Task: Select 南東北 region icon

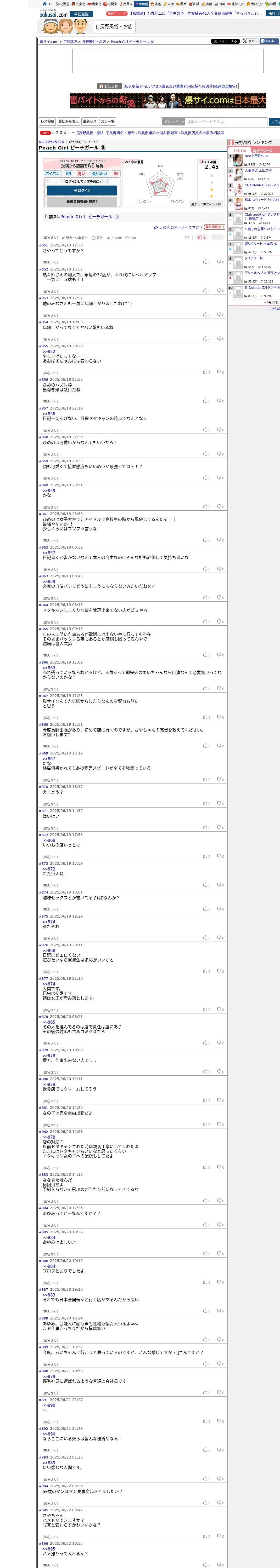Action: tap(94, 4)
